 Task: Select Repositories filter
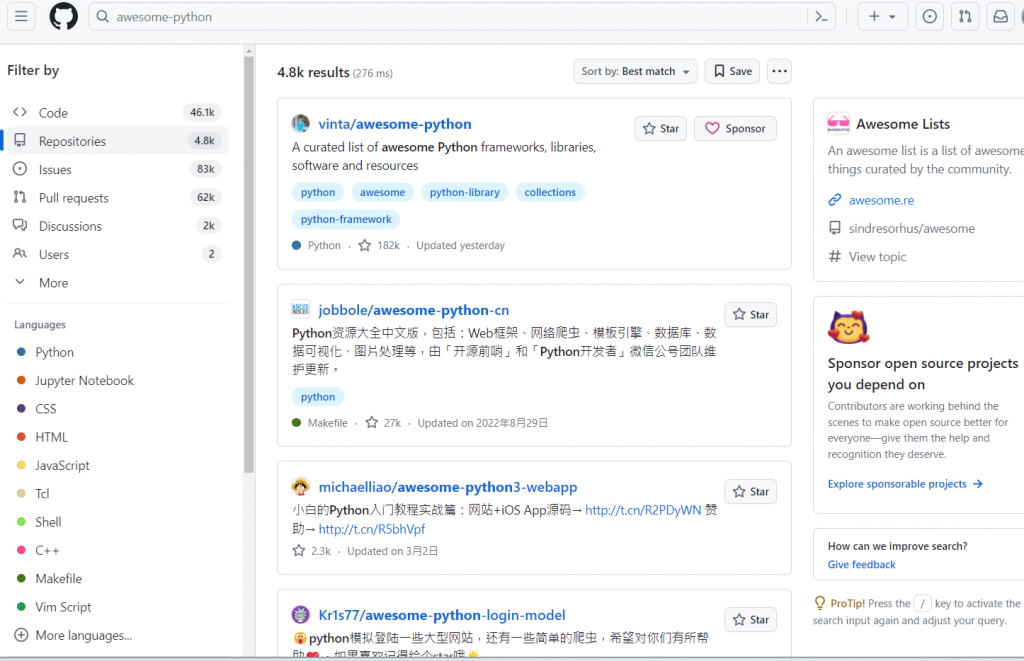[118, 140]
